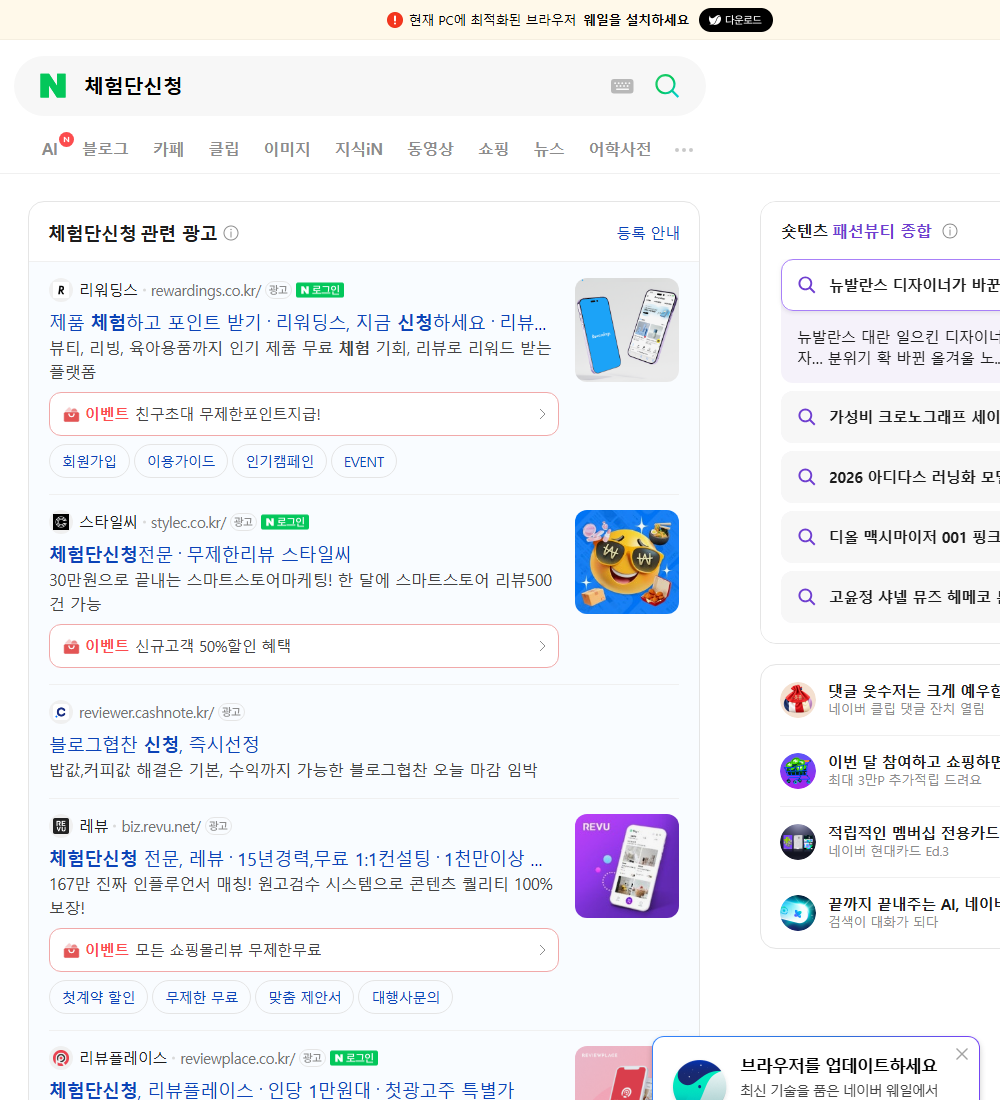The width and height of the screenshot is (1000, 1100).
Task: Open 신규고객 50%할인 혜택 event banner
Action: coord(304,646)
